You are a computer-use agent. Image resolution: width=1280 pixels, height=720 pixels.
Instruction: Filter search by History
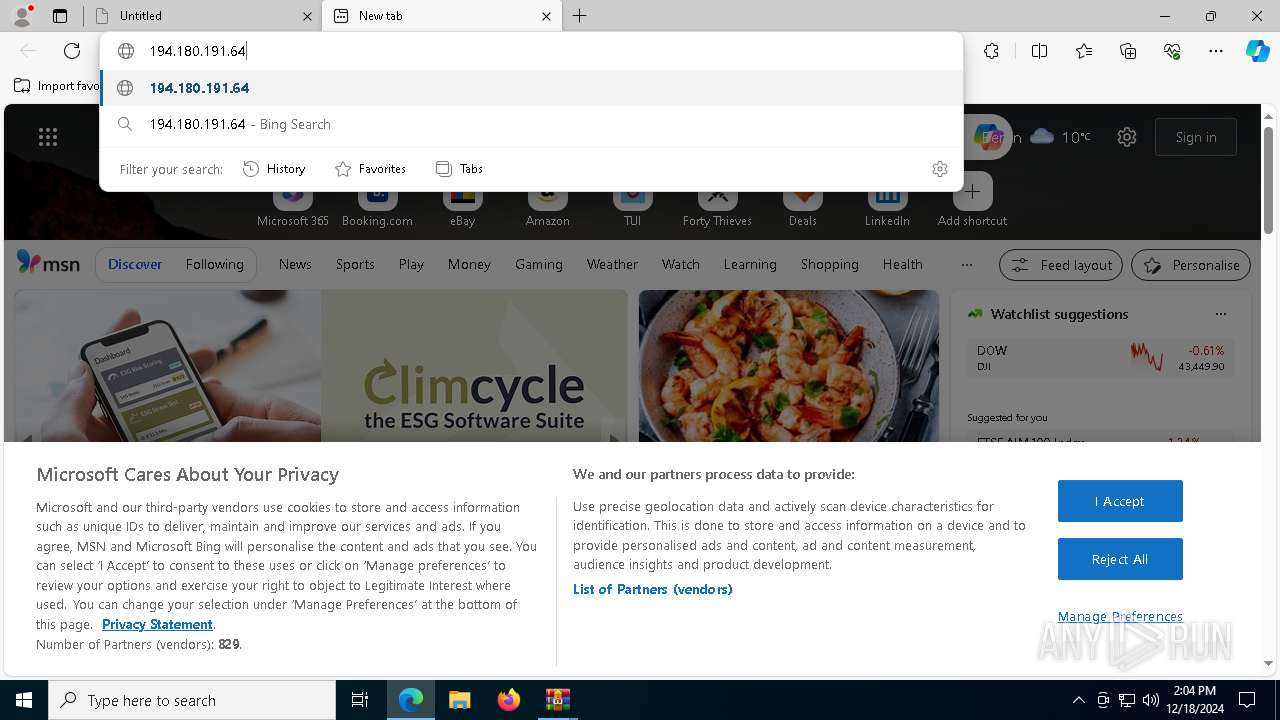(274, 169)
